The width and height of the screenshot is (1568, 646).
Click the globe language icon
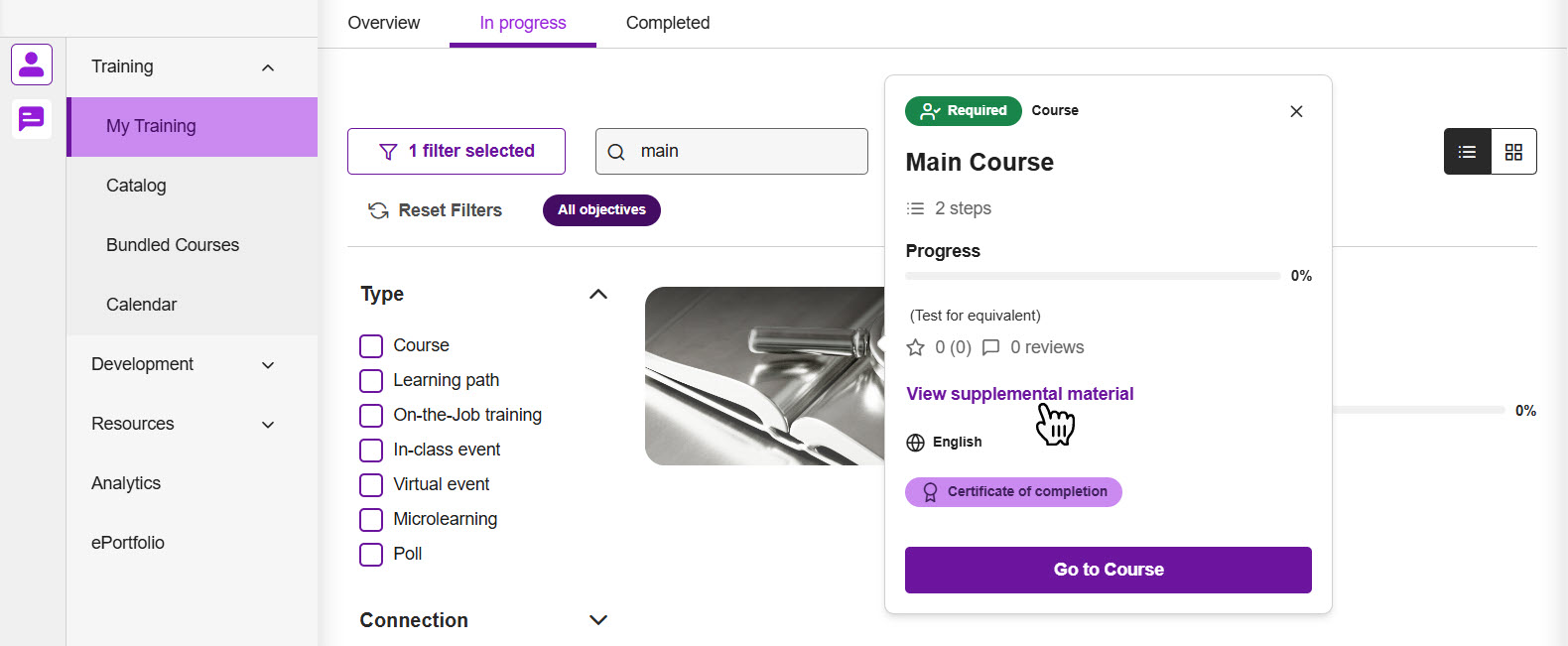(916, 443)
